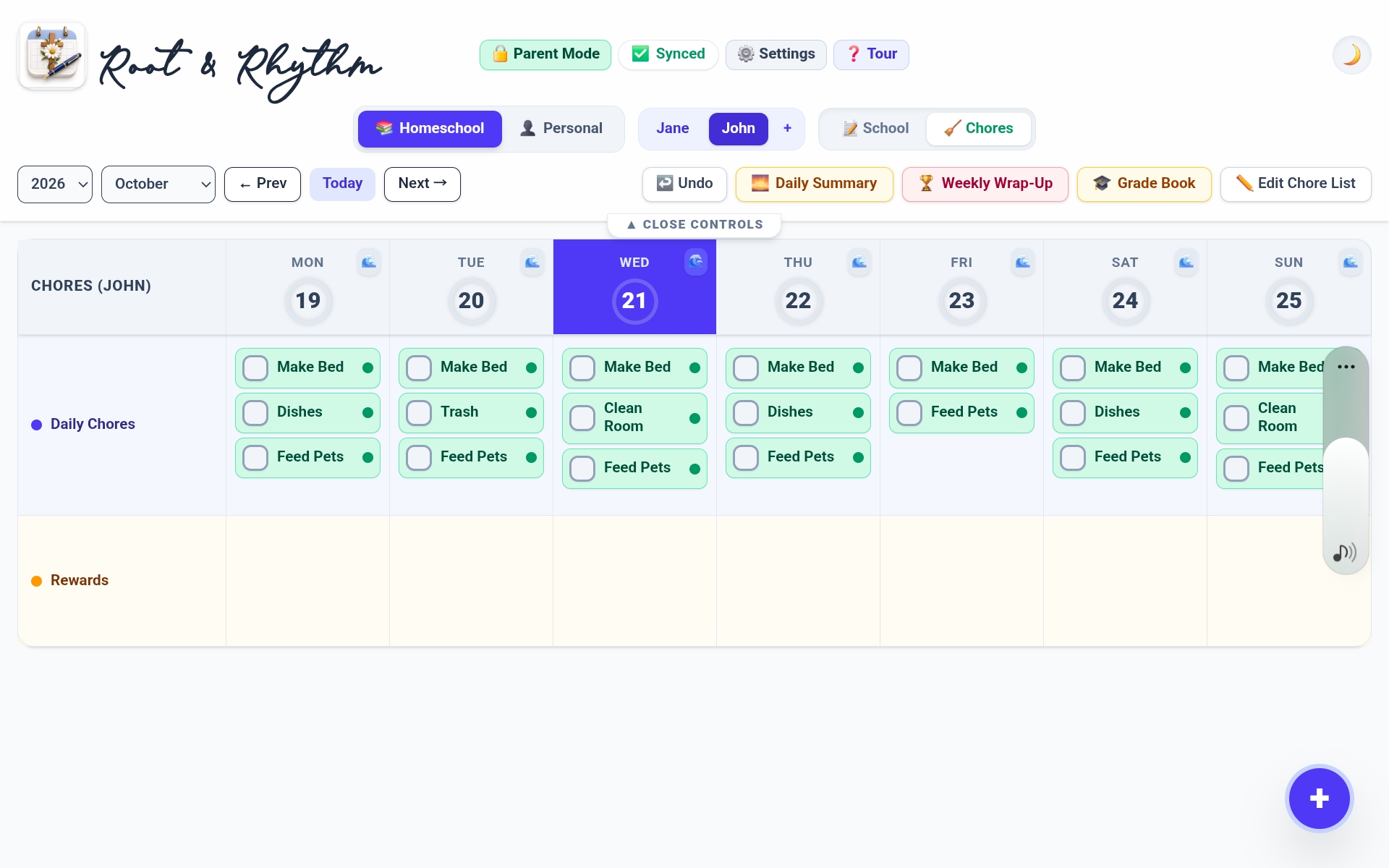Jump to the current week with Today
The image size is (1389, 868).
342,184
